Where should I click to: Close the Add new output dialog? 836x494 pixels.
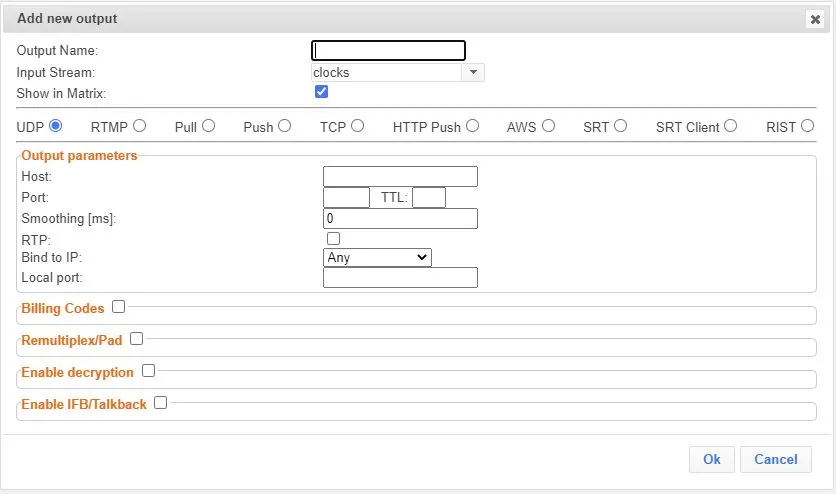tap(815, 19)
